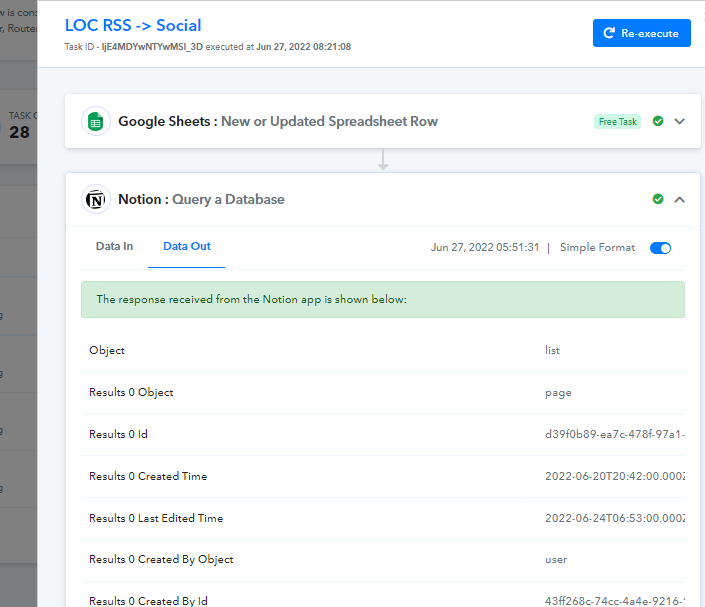This screenshot has width=705, height=607.
Task: Click the Re-execute button
Action: pyautogui.click(x=641, y=33)
